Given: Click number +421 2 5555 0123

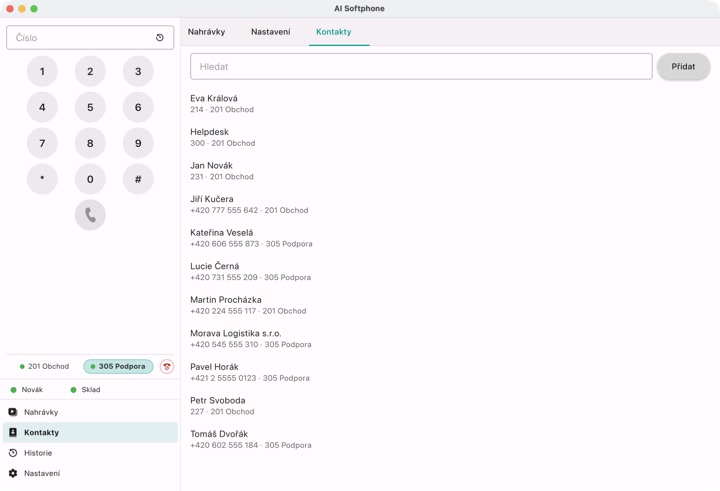Looking at the screenshot, I should point(223,378).
